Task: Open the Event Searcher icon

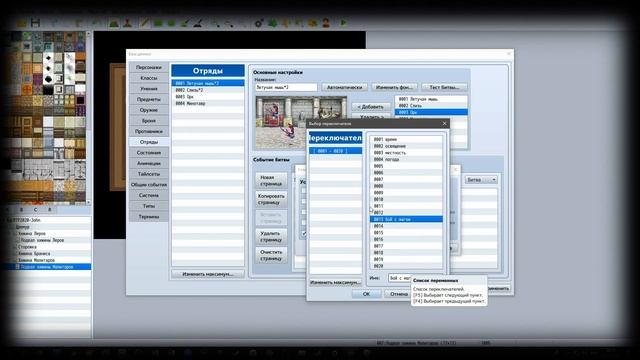Action: 299,23
